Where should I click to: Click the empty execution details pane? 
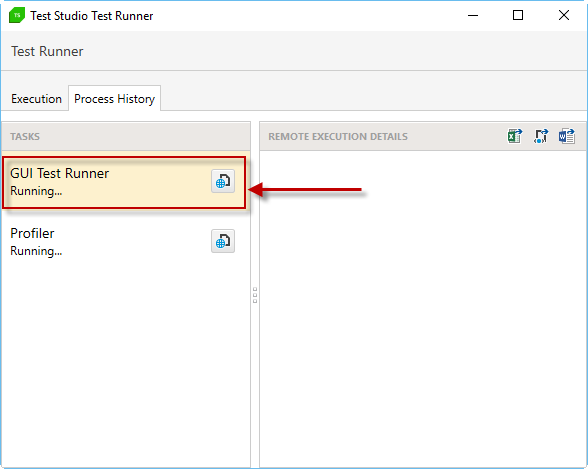point(423,309)
